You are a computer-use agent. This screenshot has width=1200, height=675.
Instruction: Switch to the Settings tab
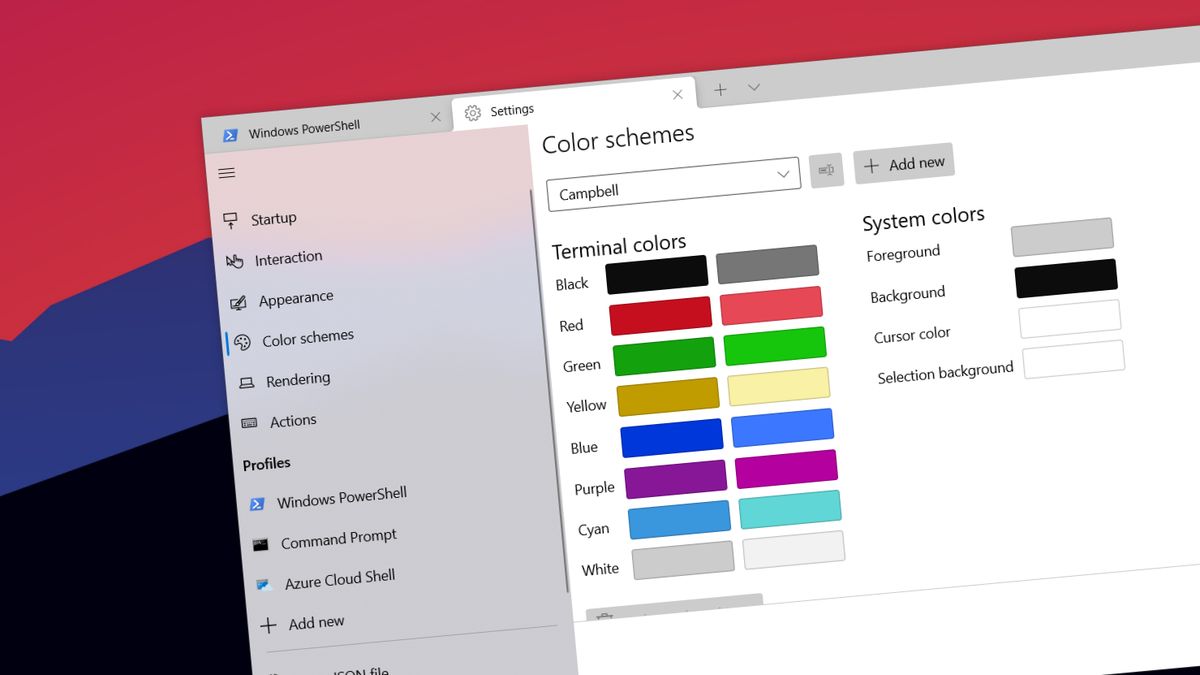(x=512, y=110)
